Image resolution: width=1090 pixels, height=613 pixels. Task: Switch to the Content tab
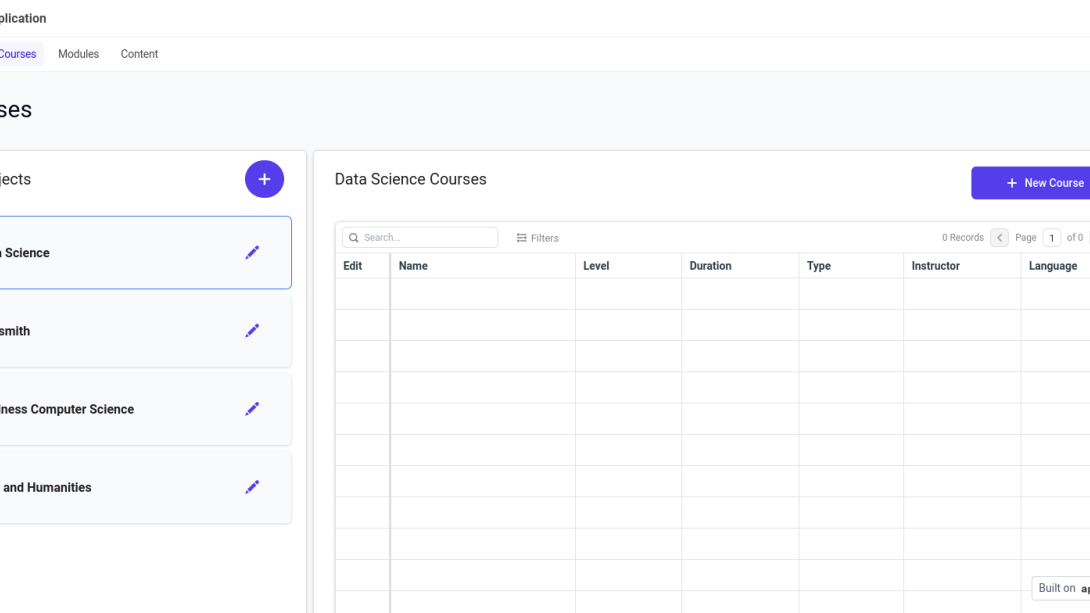pos(139,54)
